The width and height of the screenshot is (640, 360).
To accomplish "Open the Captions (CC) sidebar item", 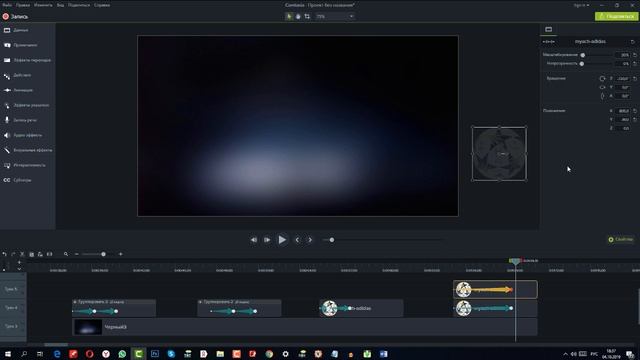I will [x=17, y=180].
